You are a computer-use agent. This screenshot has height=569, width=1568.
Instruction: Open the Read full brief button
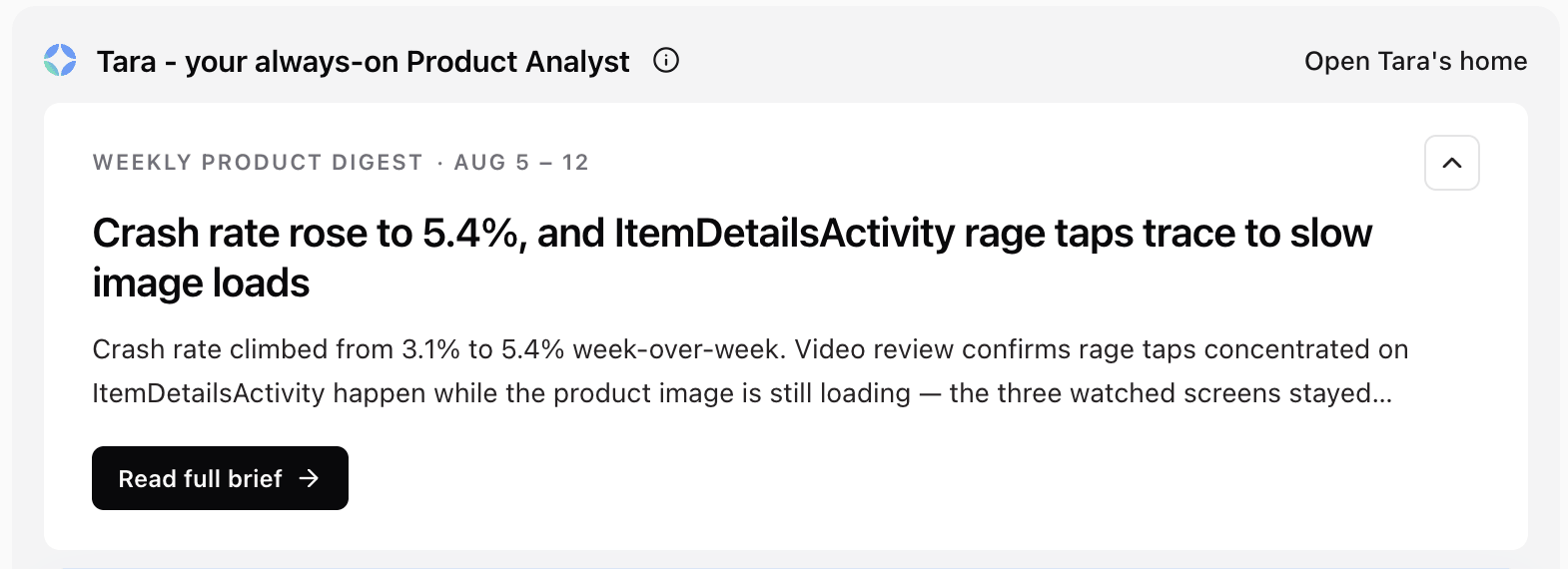tap(220, 478)
